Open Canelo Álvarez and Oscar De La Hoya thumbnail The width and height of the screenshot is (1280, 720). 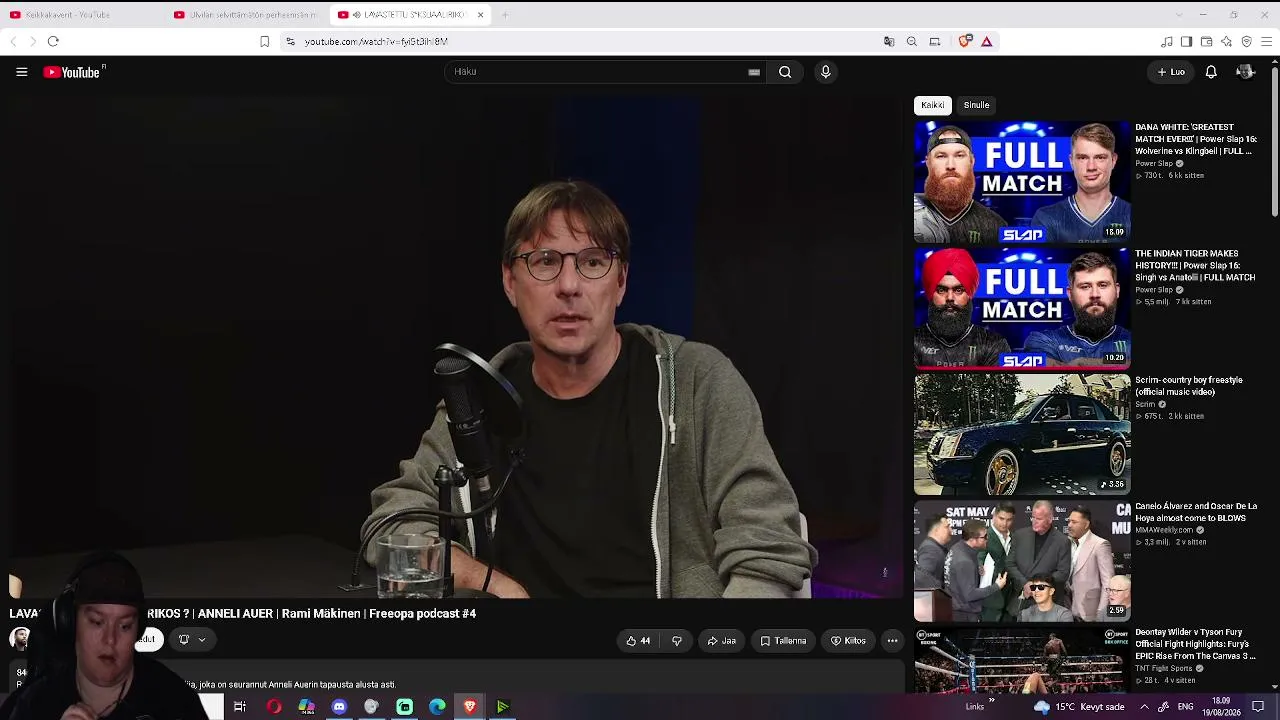click(1022, 561)
